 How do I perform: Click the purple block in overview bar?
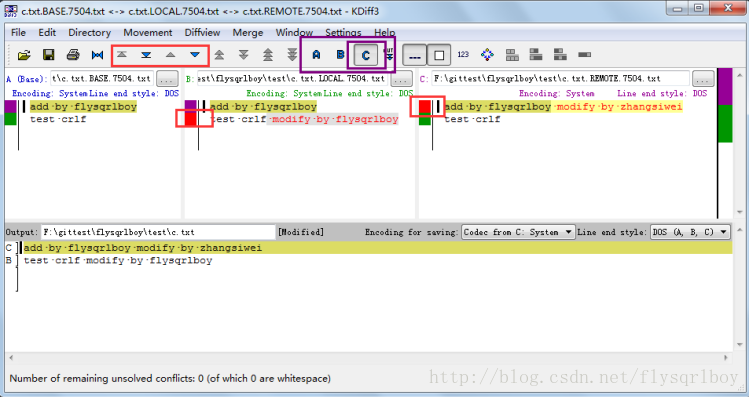click(725, 87)
